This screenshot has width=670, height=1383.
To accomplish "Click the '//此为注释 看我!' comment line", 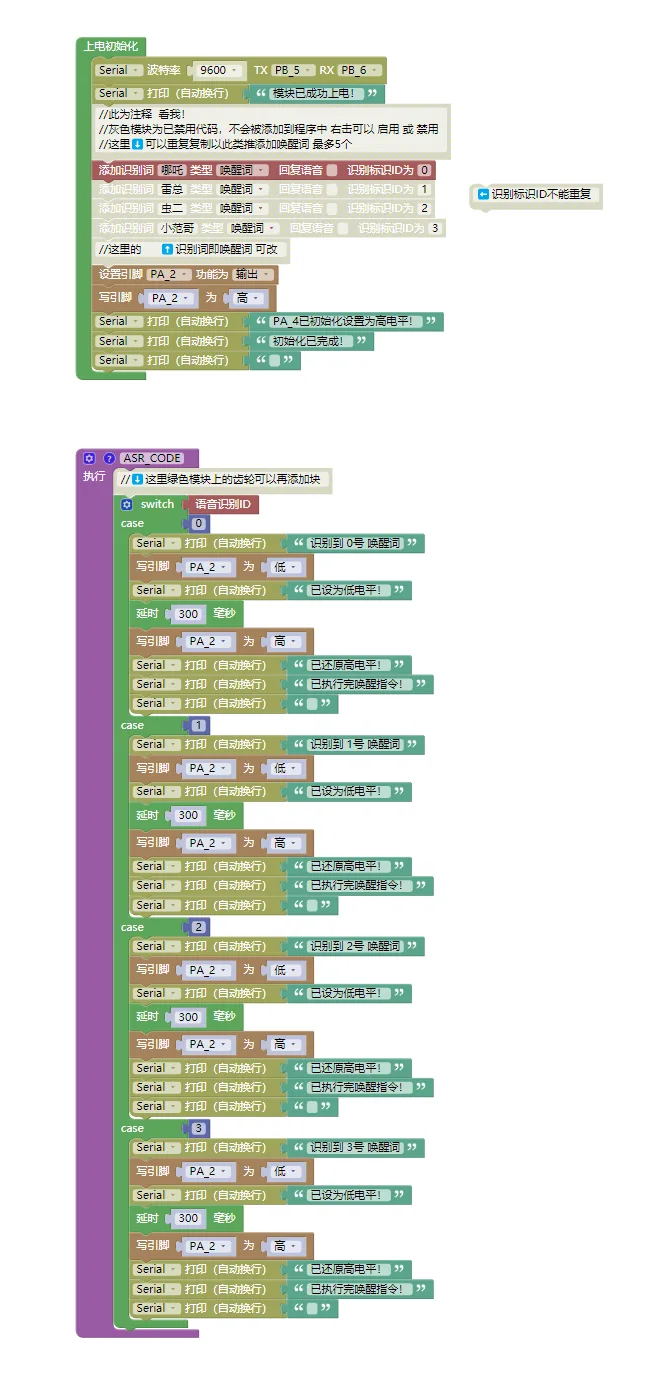I will (141, 115).
